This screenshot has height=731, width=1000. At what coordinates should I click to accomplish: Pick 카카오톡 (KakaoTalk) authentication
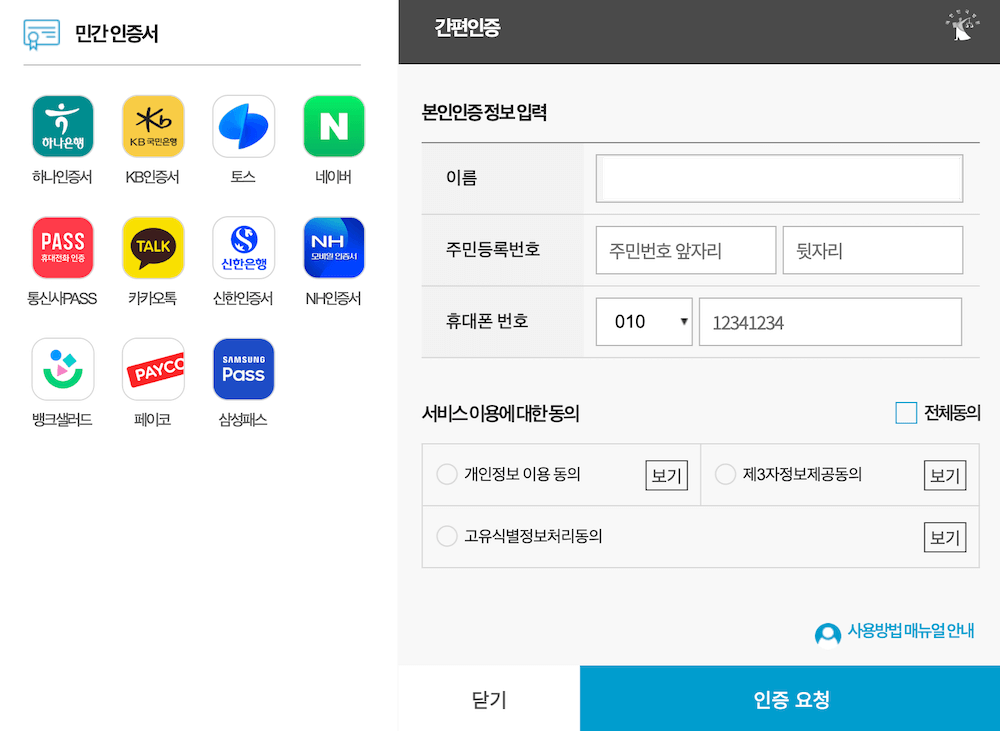(152, 247)
